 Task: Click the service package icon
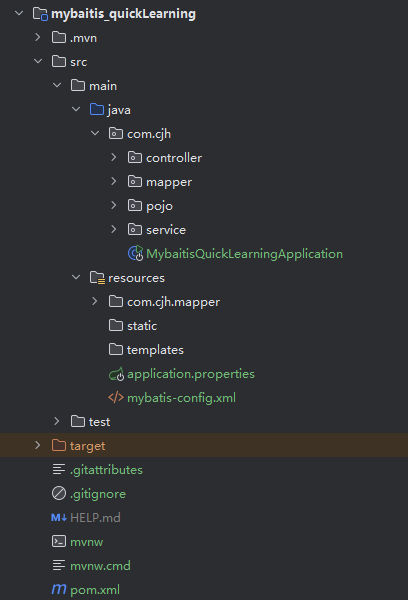pyautogui.click(x=135, y=230)
